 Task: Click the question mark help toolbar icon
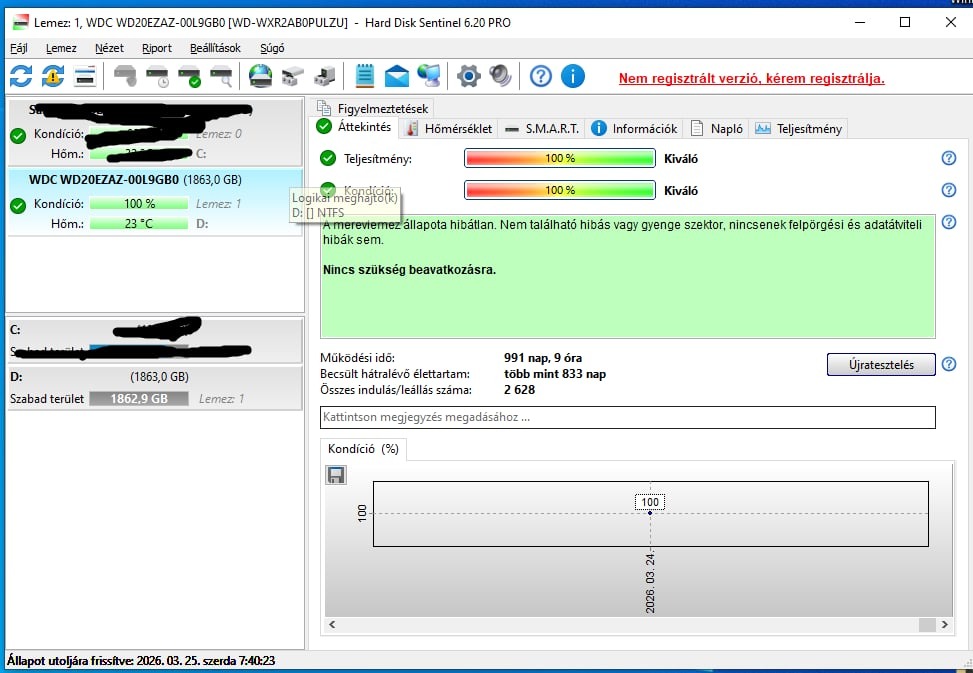(x=540, y=76)
